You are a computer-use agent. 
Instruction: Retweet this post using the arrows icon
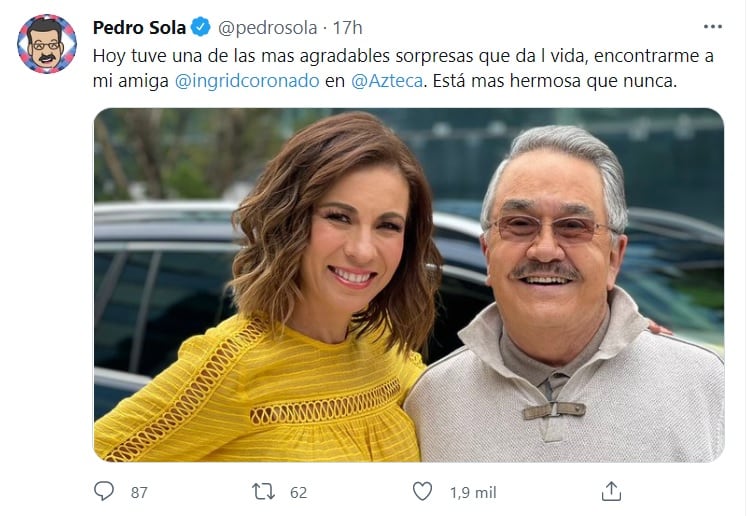[x=263, y=491]
